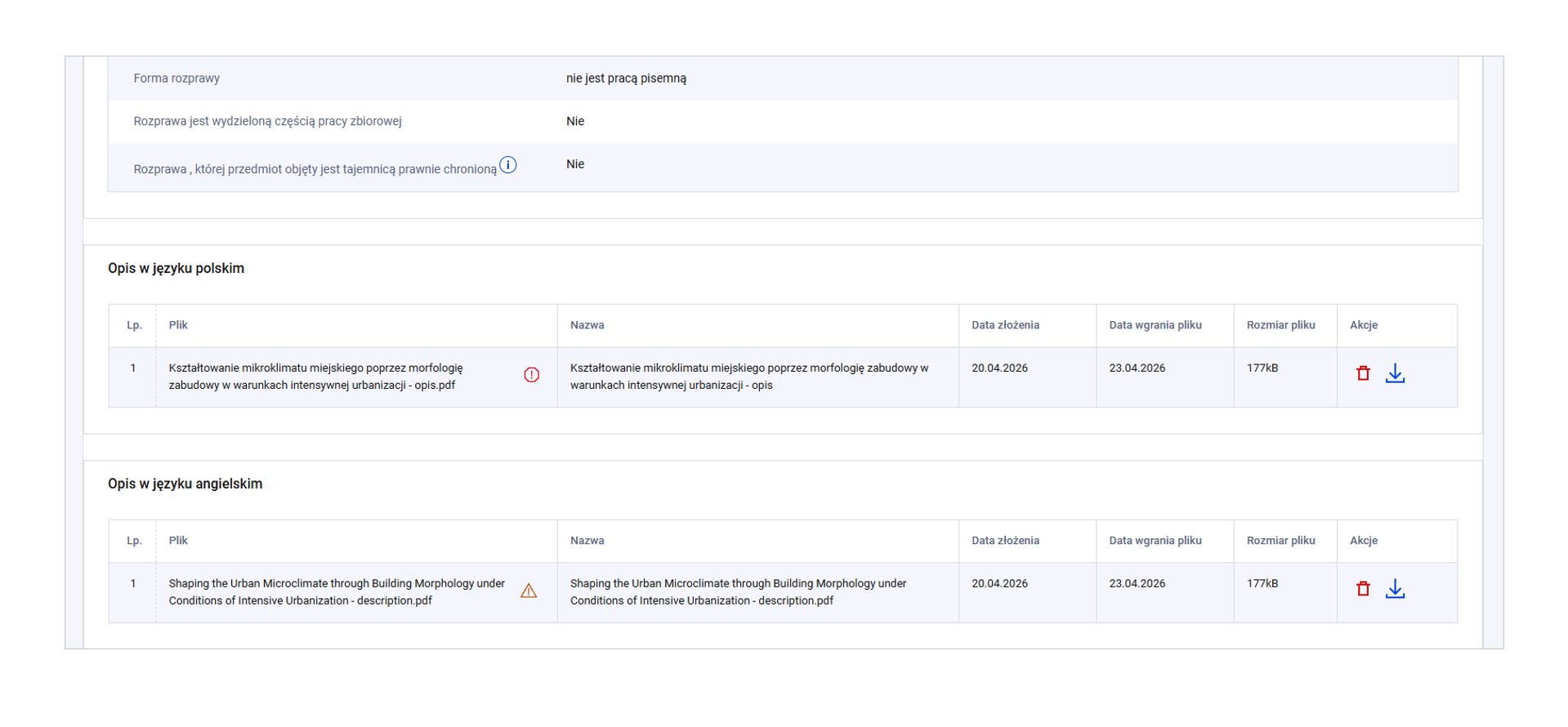The width and height of the screenshot is (1568, 727).
Task: Click Akcje column header in English description table
Action: point(1363,541)
